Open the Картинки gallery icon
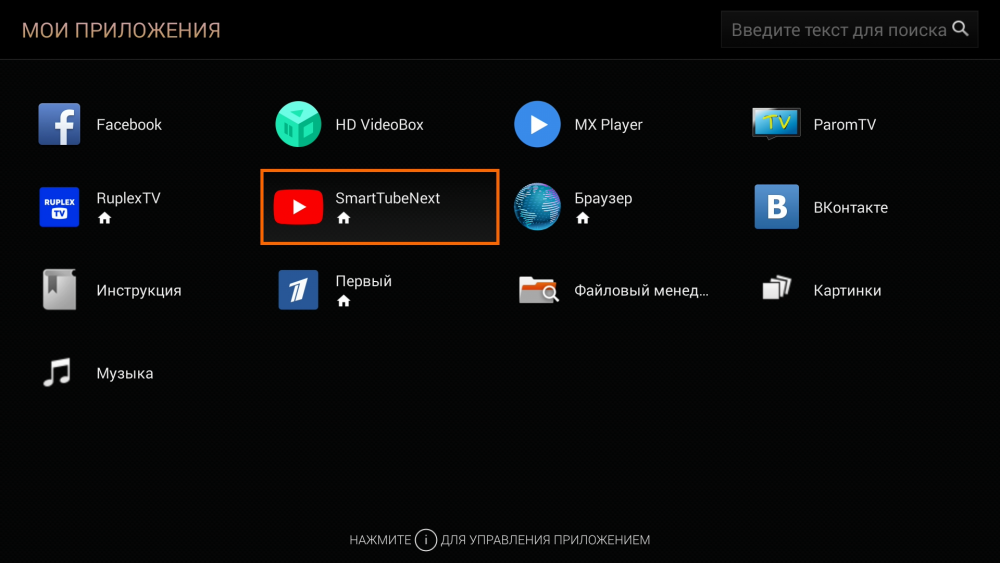The image size is (1000, 563). (x=776, y=290)
